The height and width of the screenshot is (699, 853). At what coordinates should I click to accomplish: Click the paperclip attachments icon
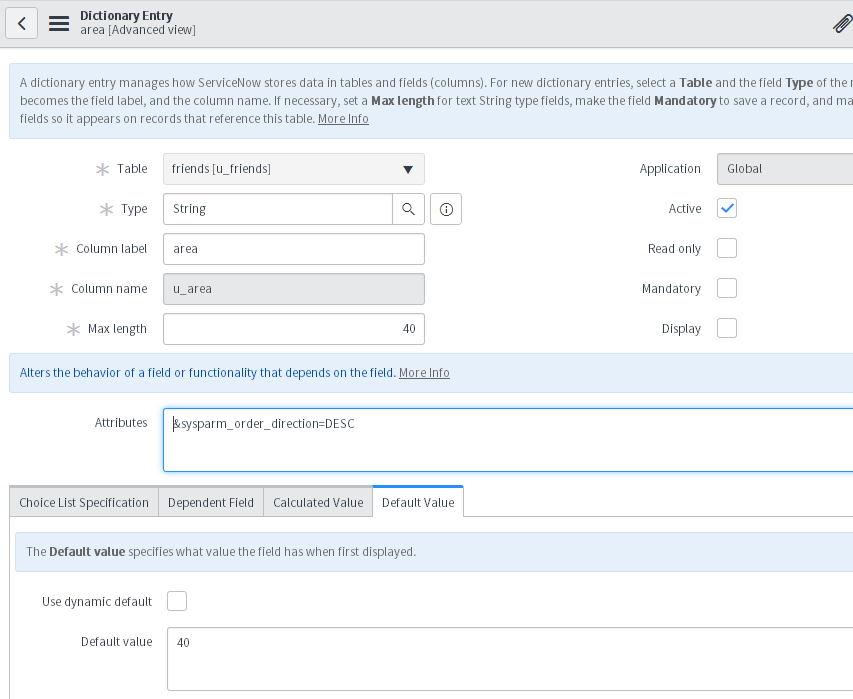(843, 24)
